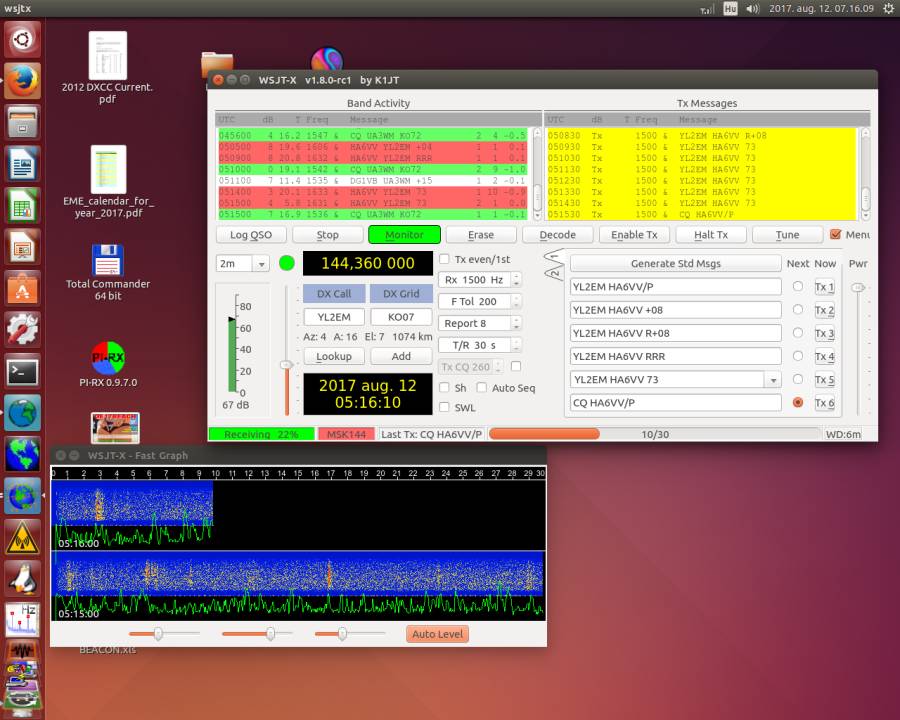This screenshot has height=720, width=900.
Task: Open PI-RX 0.9.7.0 desktop icon
Action: point(108,356)
